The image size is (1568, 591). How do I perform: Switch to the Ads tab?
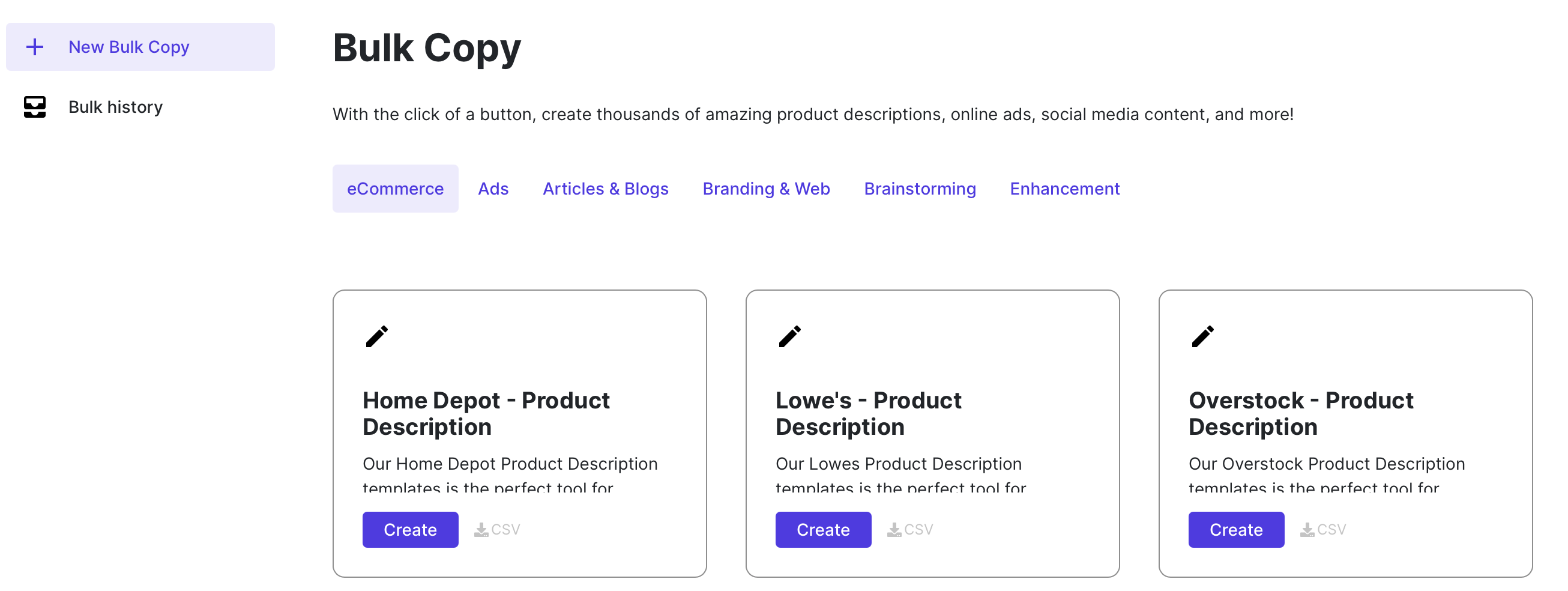493,189
